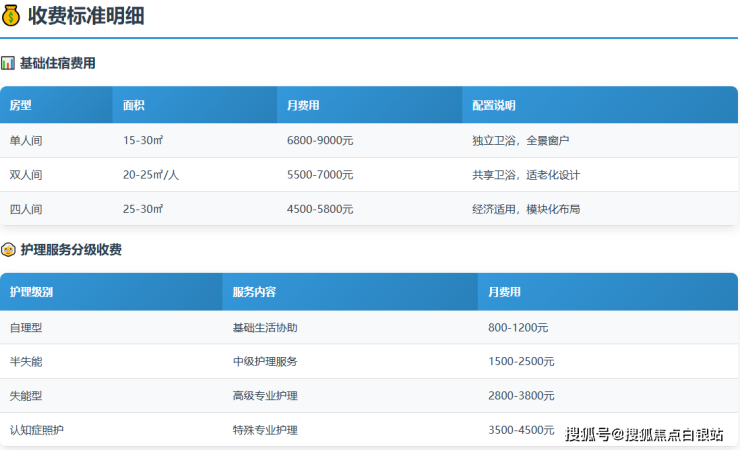
Task: Click the 月费用 header in the nursing table
Action: [504, 292]
